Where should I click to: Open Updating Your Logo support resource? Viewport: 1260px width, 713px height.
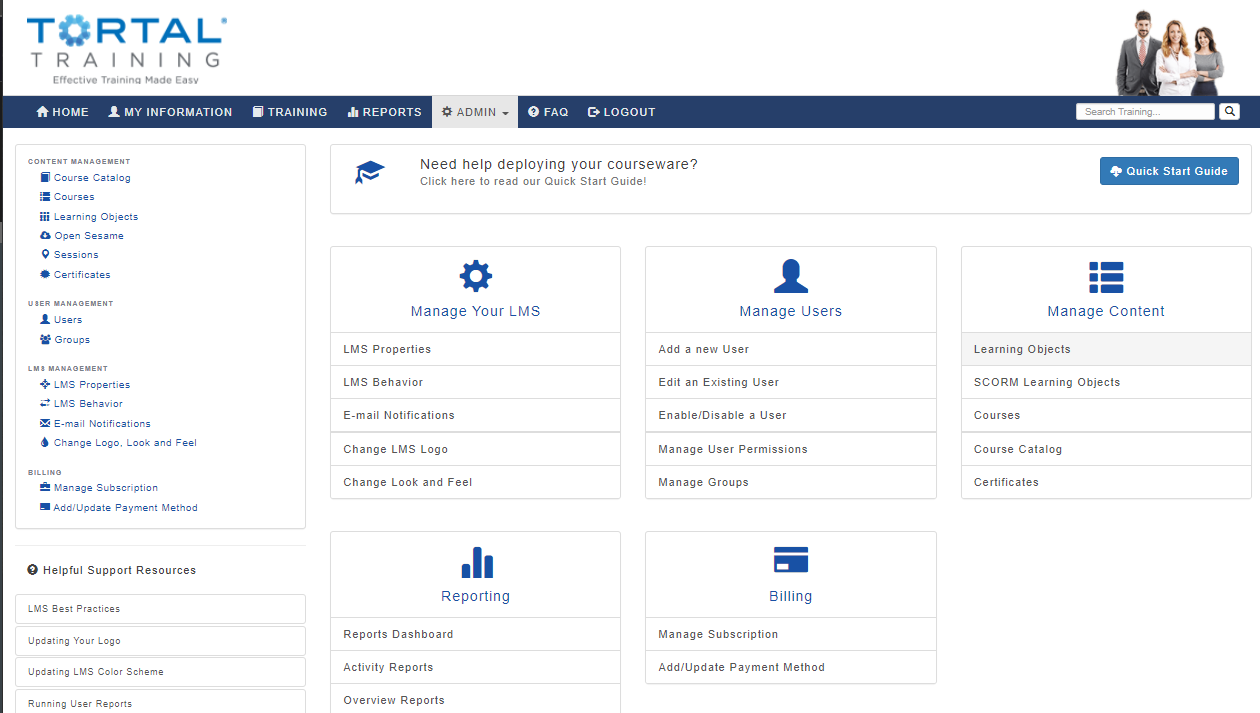(x=160, y=641)
